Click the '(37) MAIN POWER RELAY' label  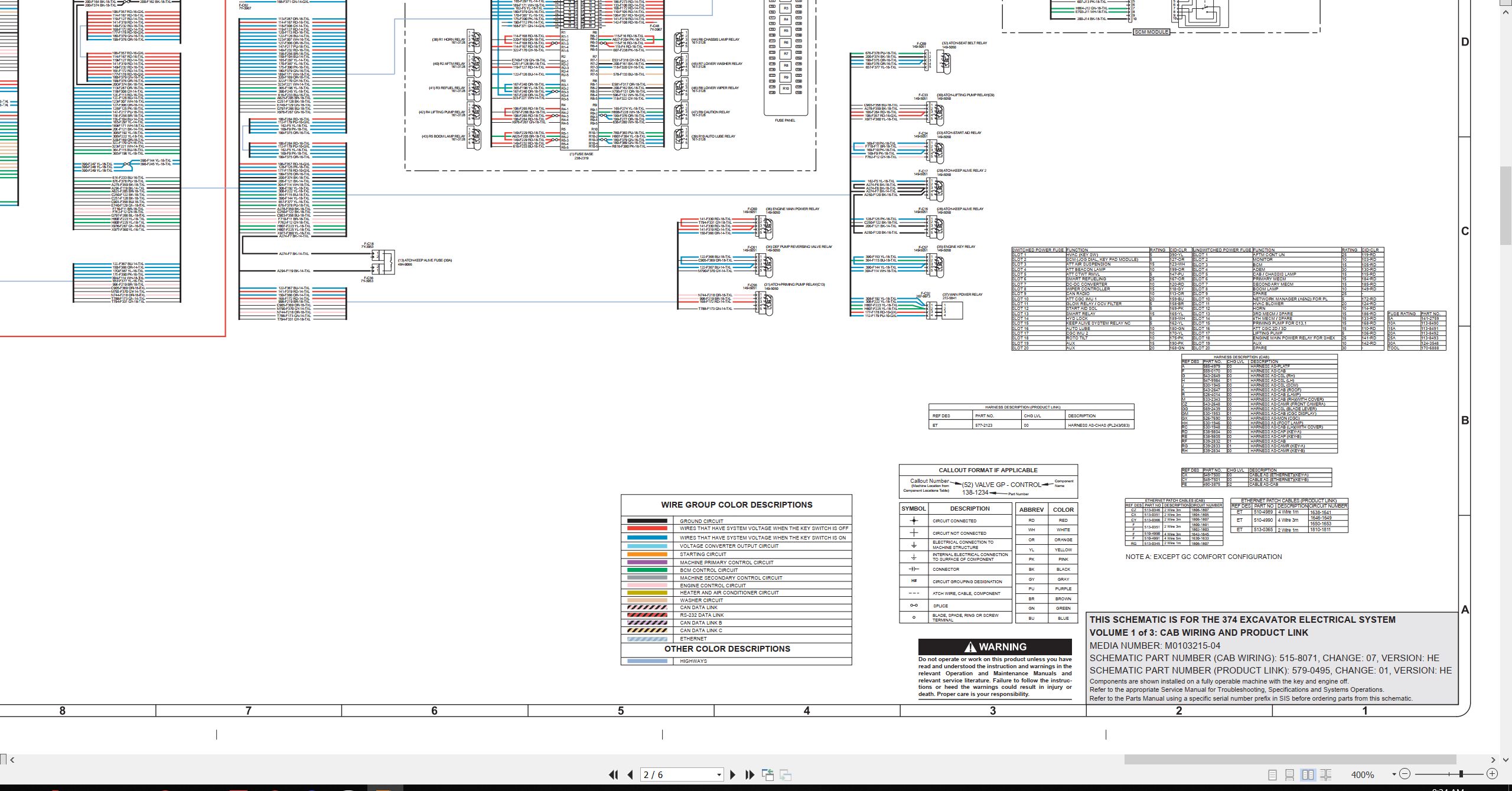click(962, 295)
